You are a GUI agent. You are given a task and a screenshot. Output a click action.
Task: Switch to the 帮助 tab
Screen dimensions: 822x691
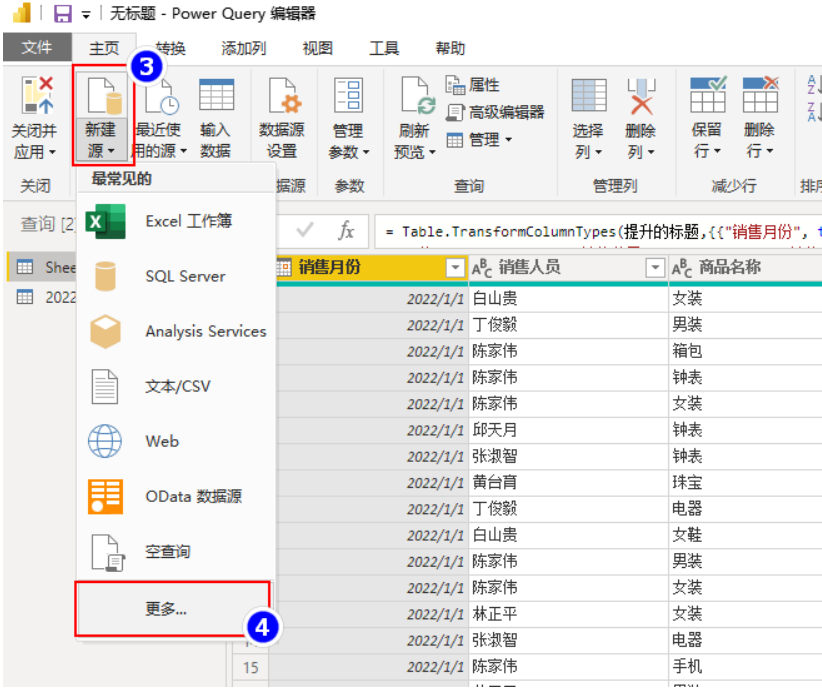pyautogui.click(x=450, y=48)
